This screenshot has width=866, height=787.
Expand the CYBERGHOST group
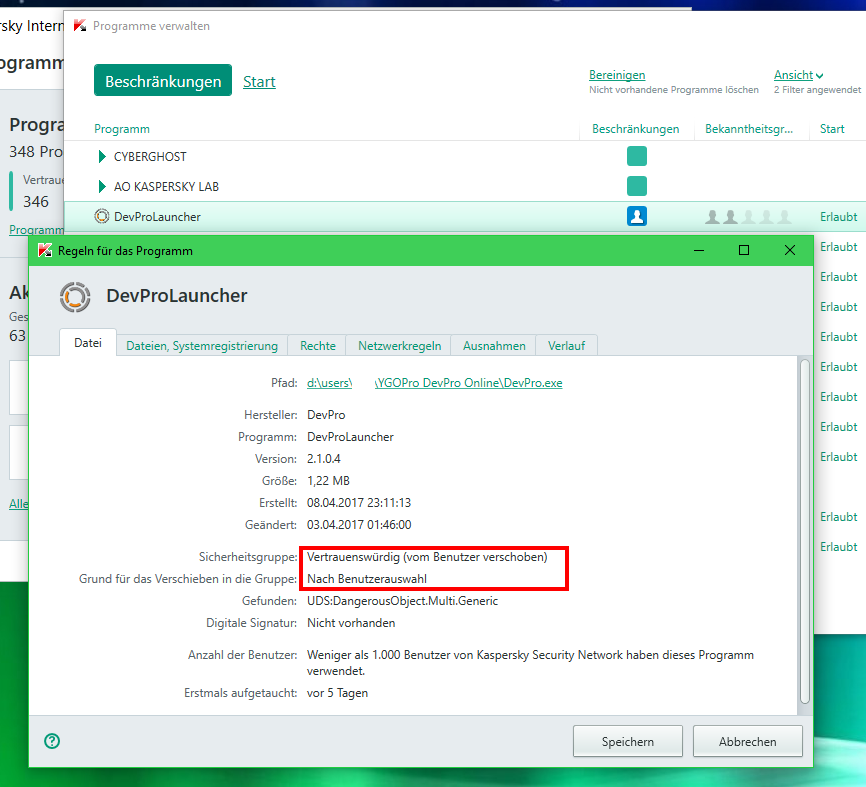102,156
